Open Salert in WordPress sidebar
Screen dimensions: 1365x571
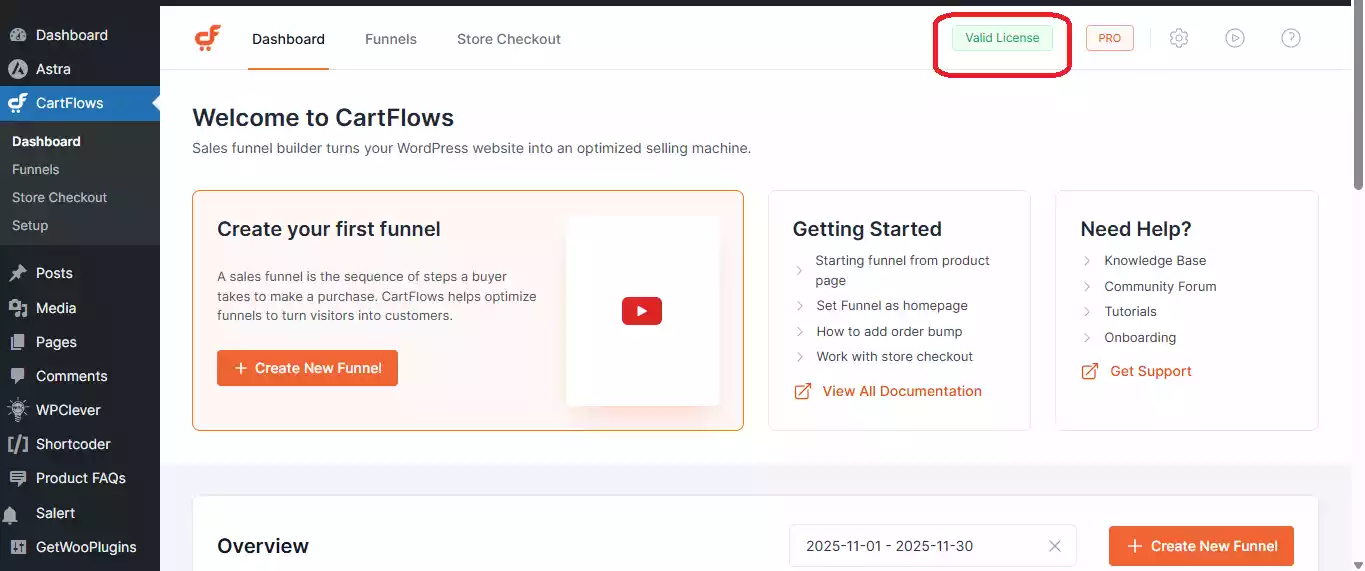(x=55, y=513)
